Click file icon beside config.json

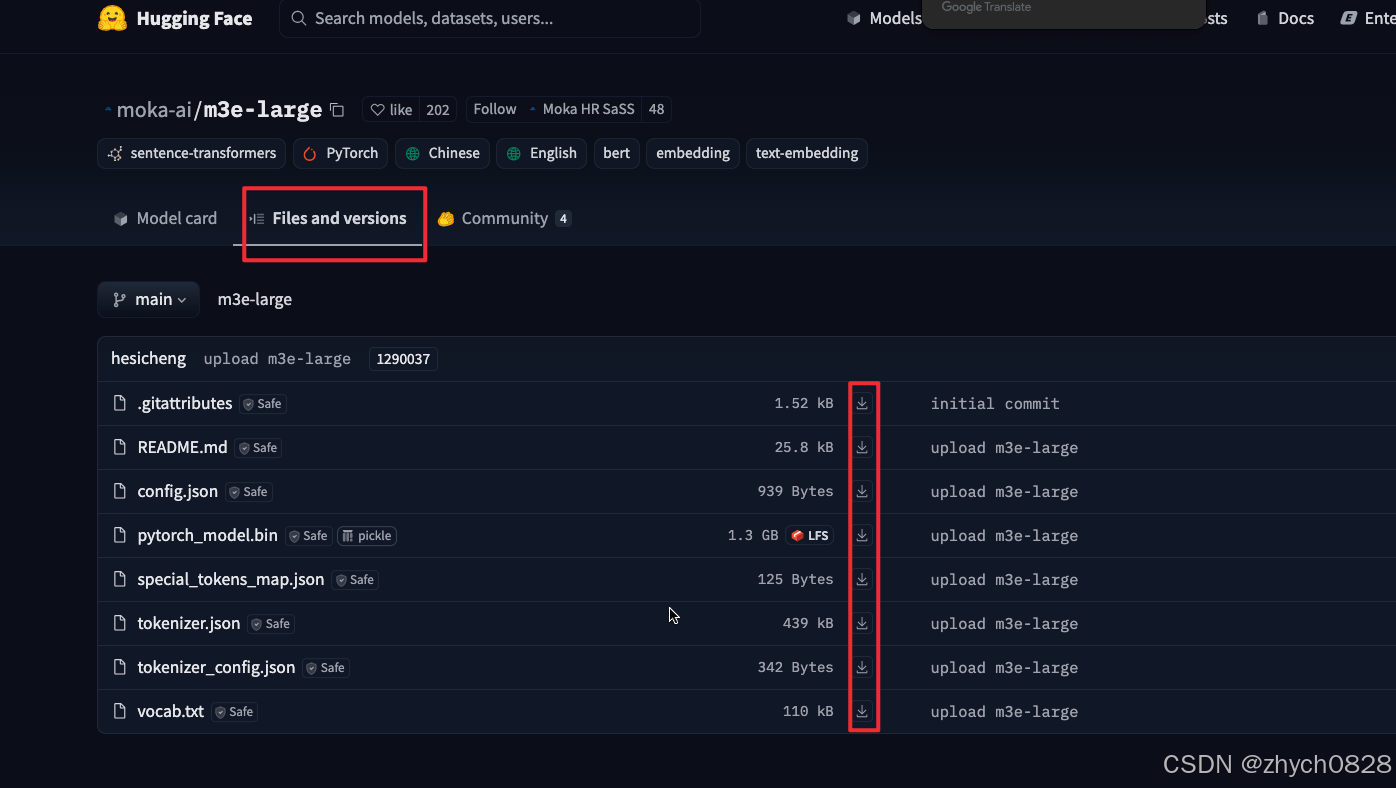(x=120, y=491)
